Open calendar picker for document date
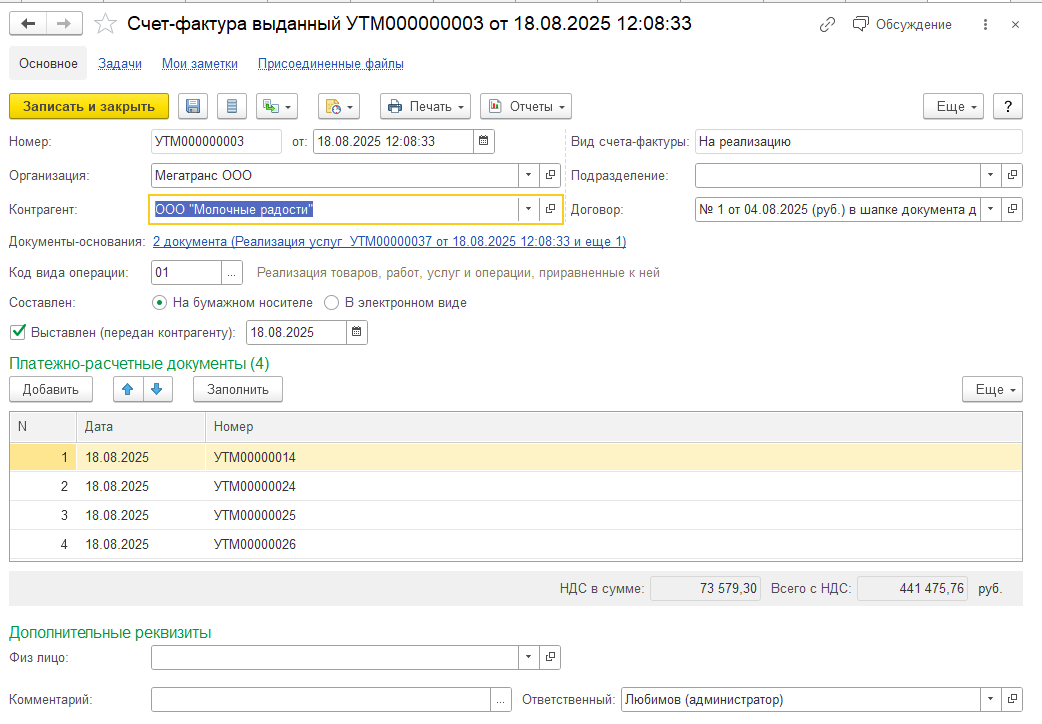This screenshot has width=1042, height=724. point(483,142)
